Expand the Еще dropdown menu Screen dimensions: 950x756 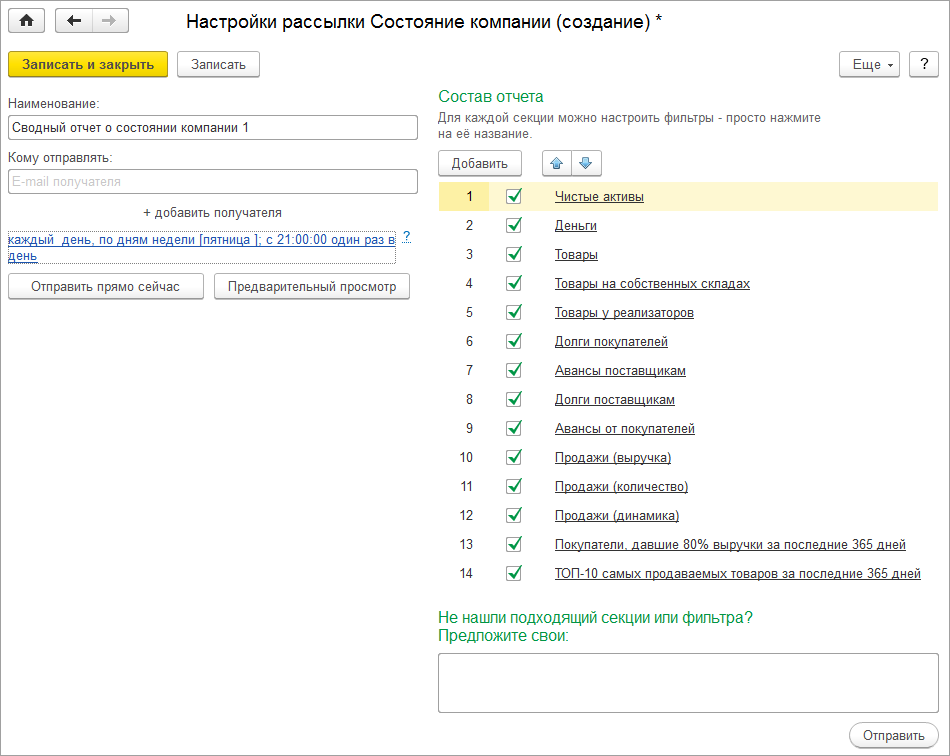[872, 64]
